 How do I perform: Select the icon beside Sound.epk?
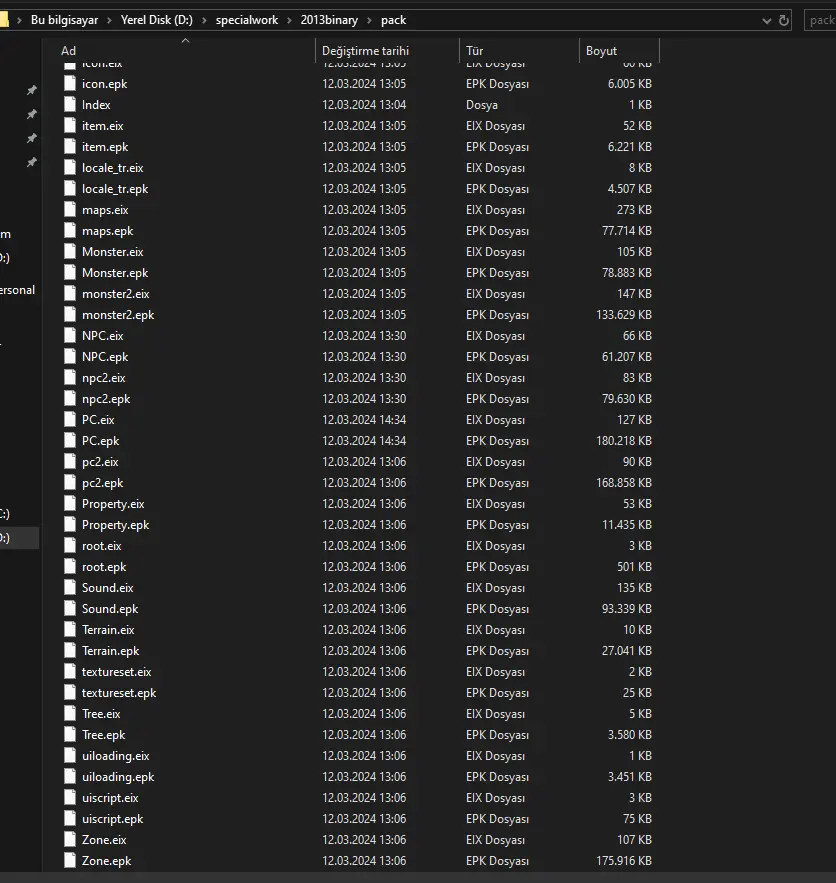(x=70, y=609)
